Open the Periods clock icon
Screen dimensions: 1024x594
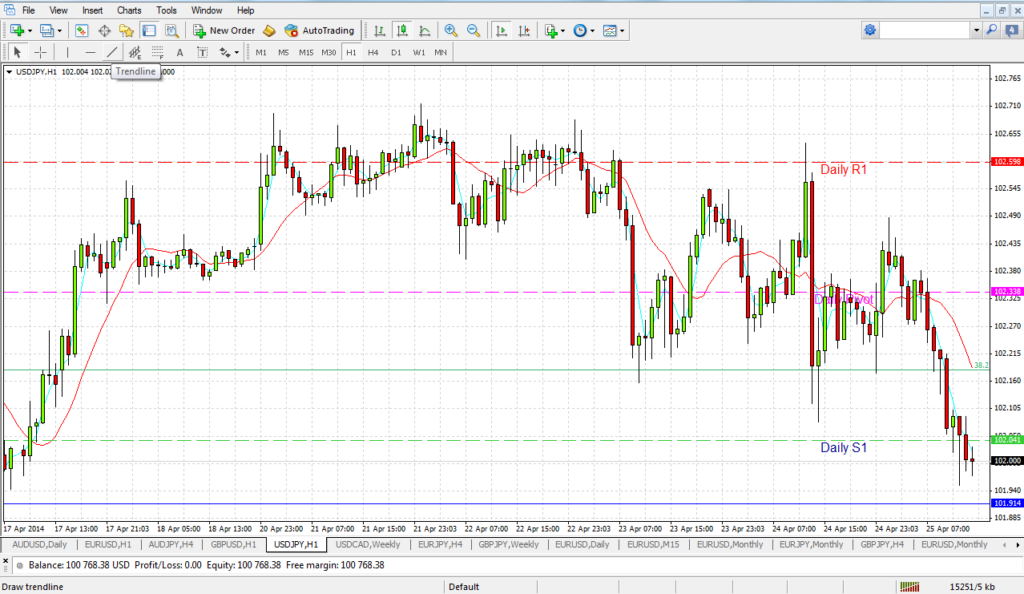click(580, 31)
